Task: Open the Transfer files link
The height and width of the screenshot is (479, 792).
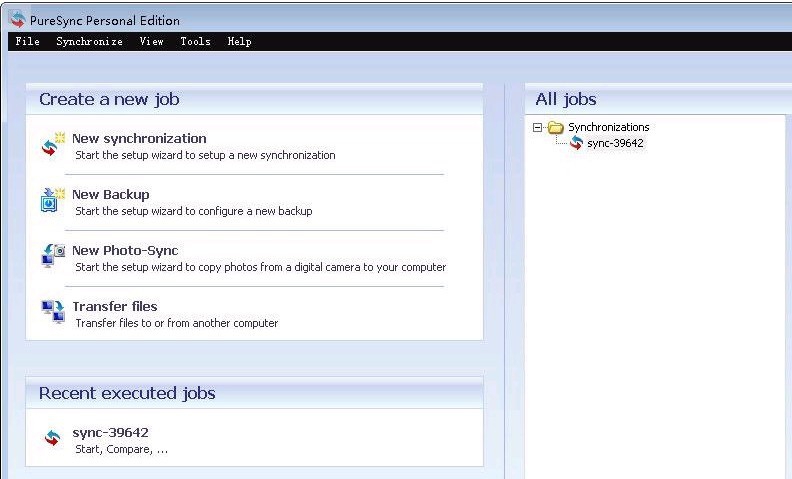Action: (x=115, y=307)
